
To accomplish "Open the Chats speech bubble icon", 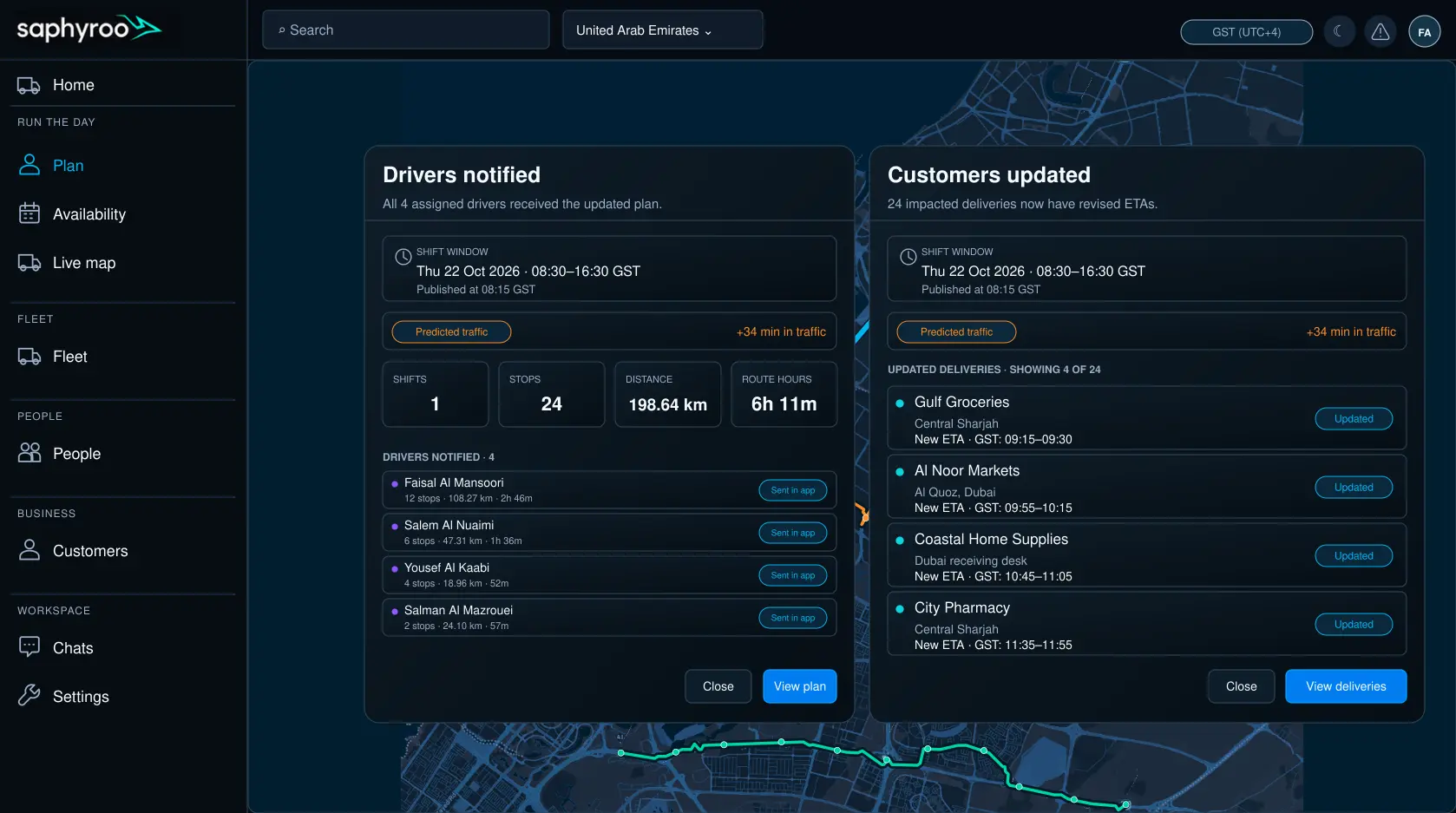I will (x=30, y=647).
